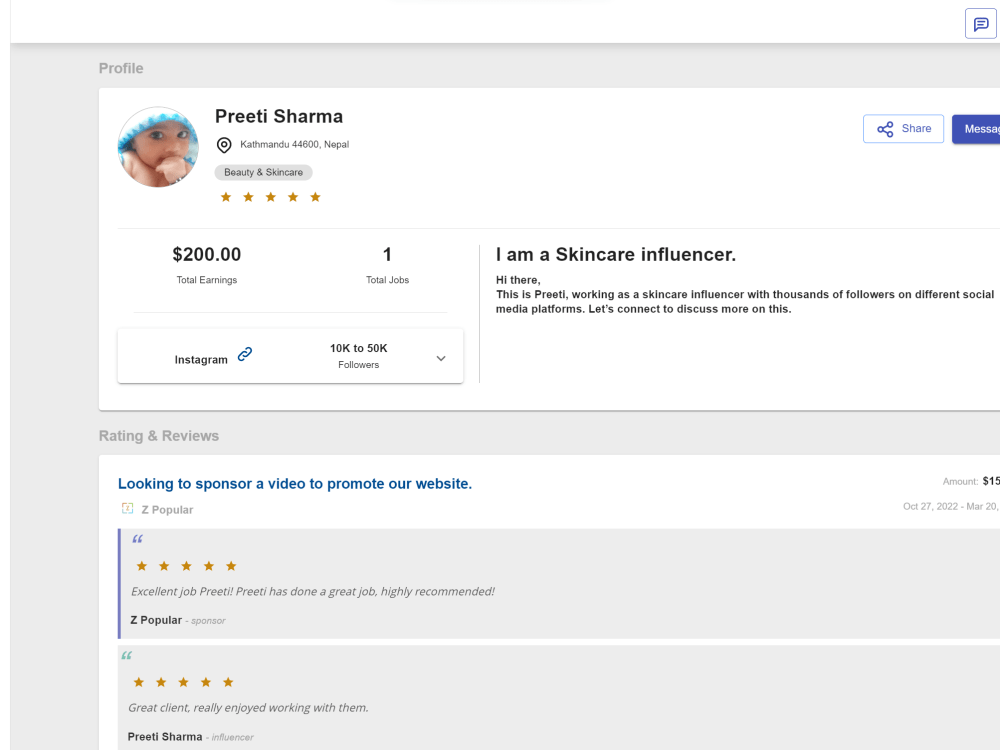Click the 10K to 50K followers text

pyautogui.click(x=358, y=348)
